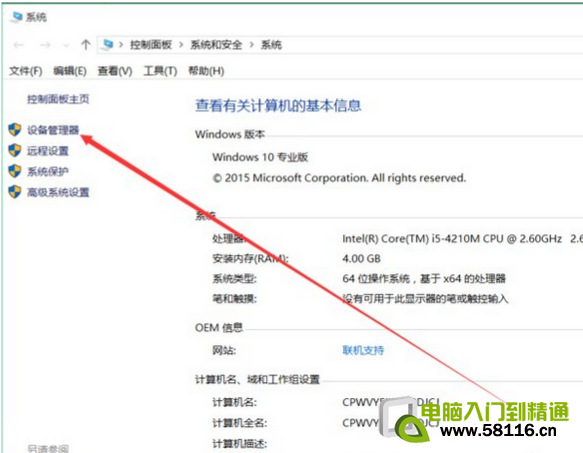The width and height of the screenshot is (583, 453).
Task: Go forward with the forward arrow
Action: click(x=45, y=45)
